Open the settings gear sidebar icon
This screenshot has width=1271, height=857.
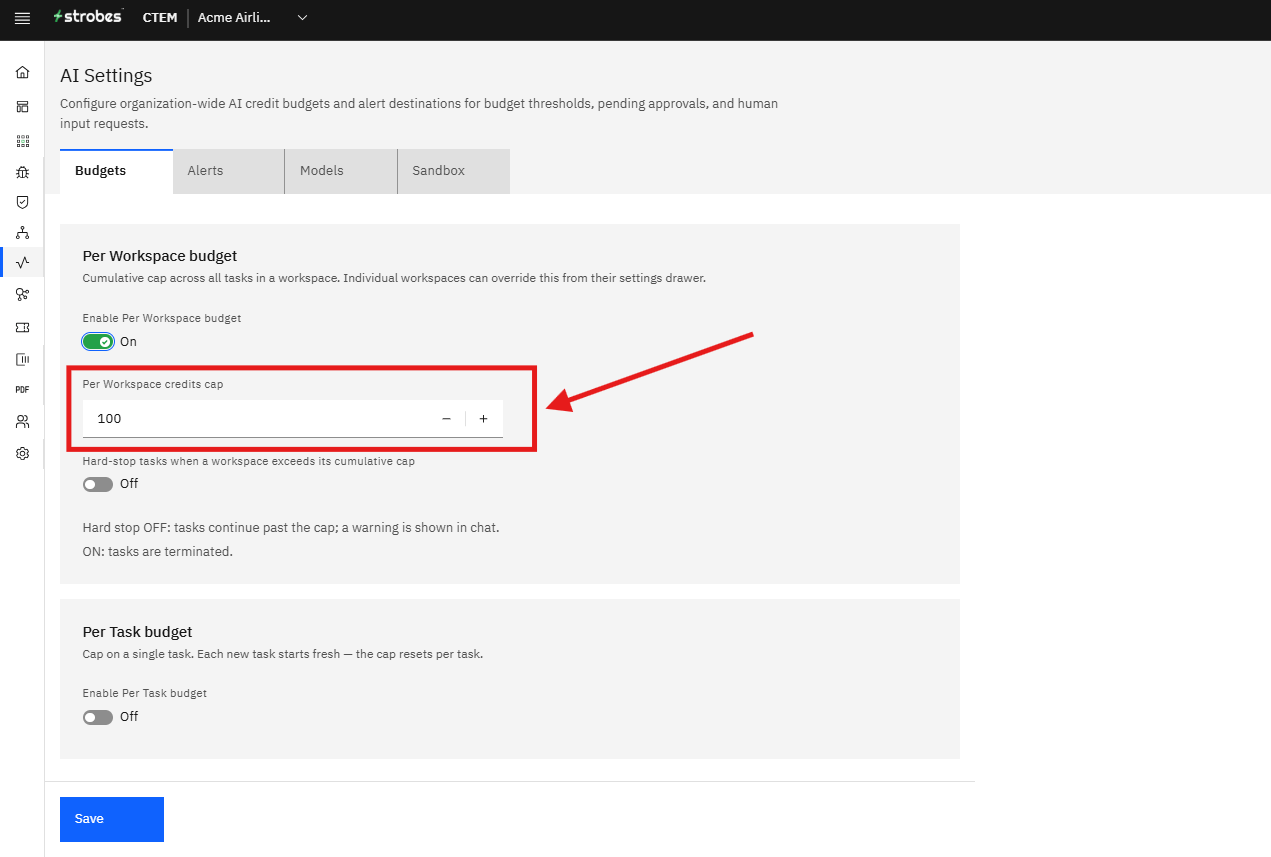point(22,453)
